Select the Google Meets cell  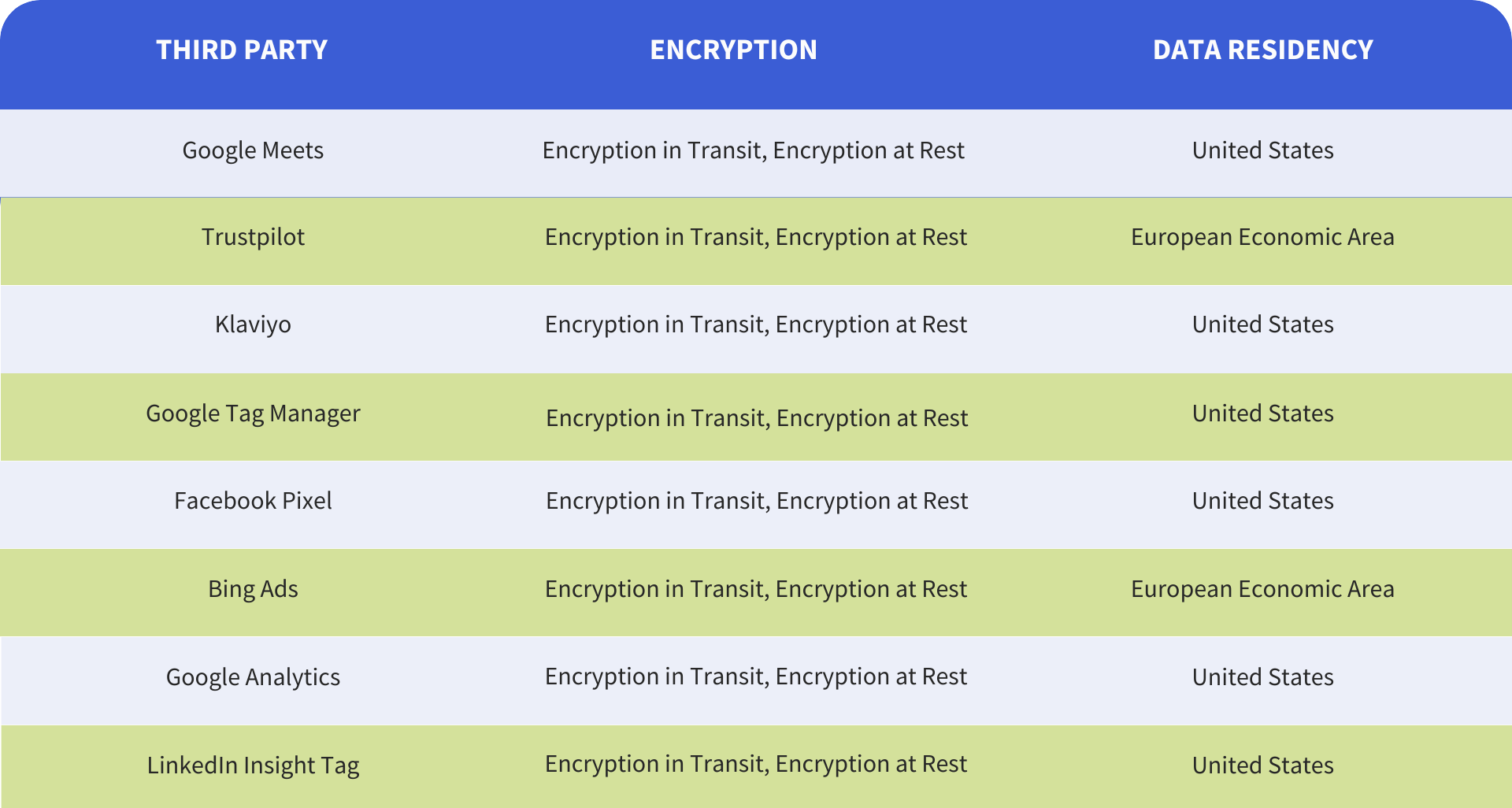253,150
